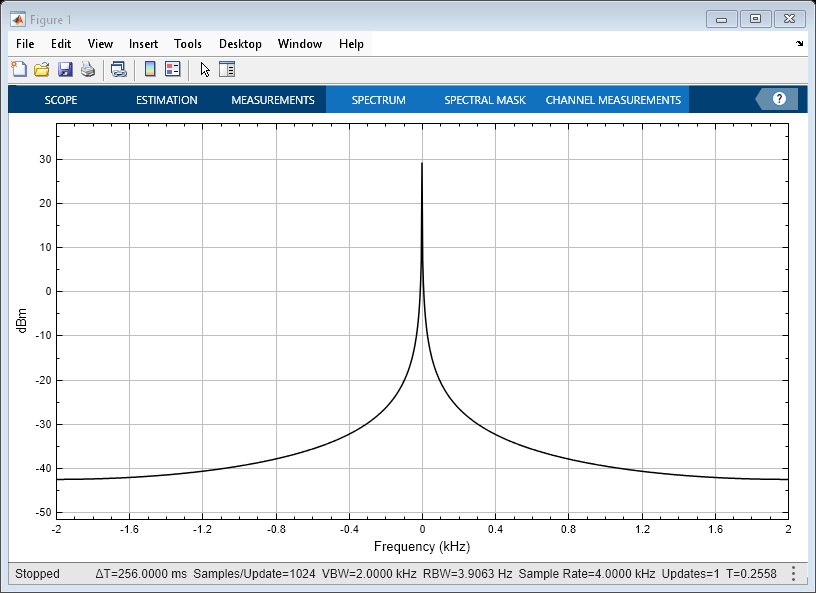Click the -1.6 tick label on x-axis
Screen dimensions: 816x593
coord(129,529)
